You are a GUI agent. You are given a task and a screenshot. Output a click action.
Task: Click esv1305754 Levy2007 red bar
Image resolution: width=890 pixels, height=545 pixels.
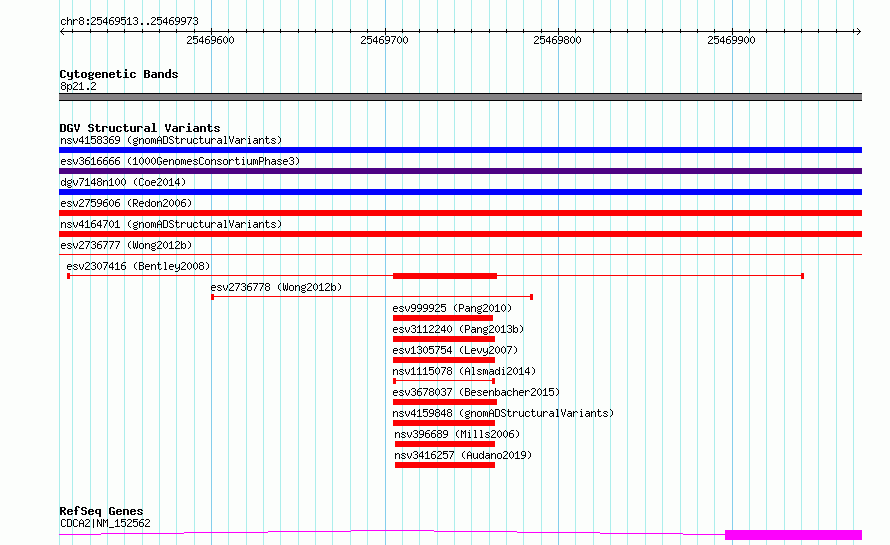tap(444, 360)
